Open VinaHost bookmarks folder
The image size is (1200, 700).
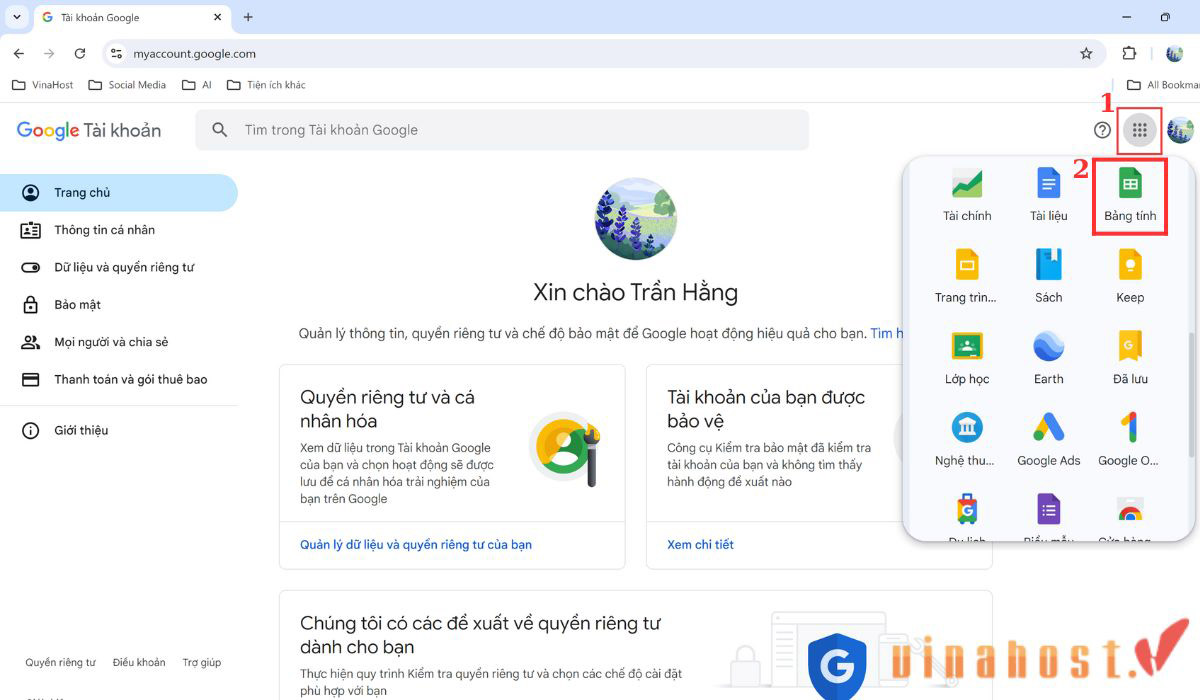coord(43,85)
